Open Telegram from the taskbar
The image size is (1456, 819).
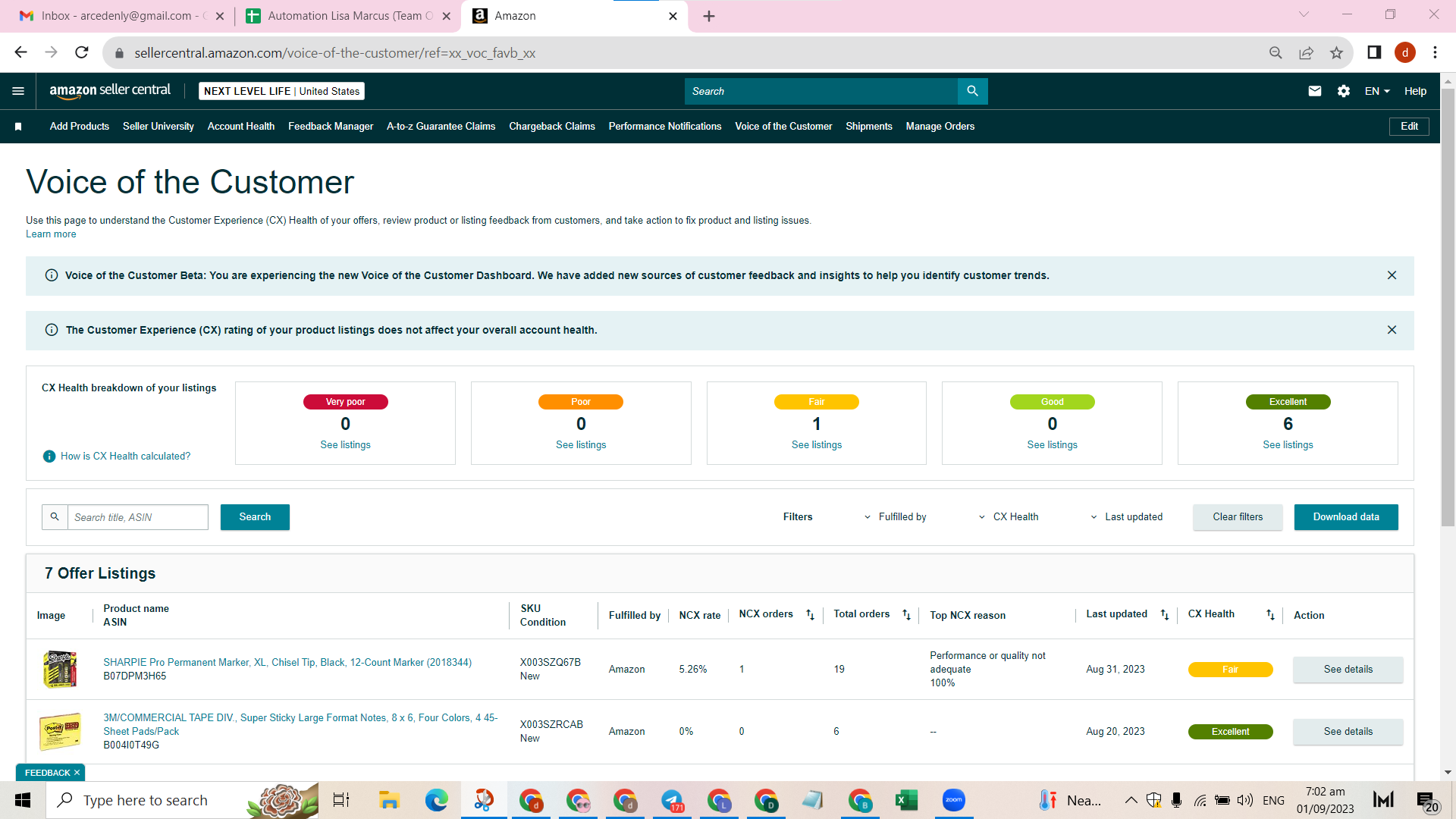tap(672, 800)
